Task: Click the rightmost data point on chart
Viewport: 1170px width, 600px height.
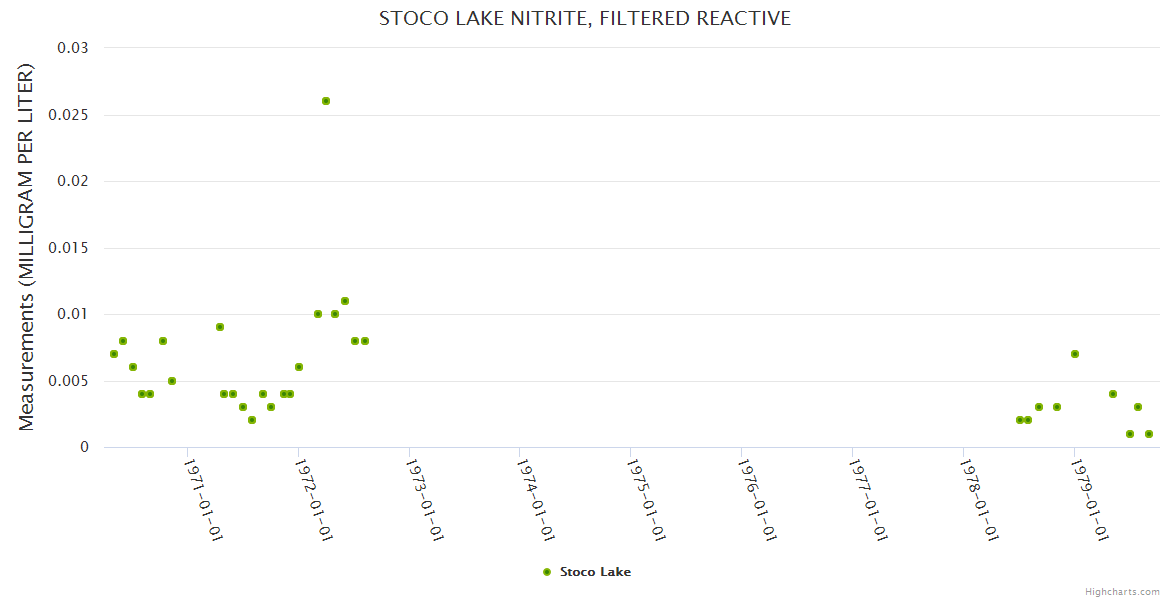Action: pos(1149,434)
